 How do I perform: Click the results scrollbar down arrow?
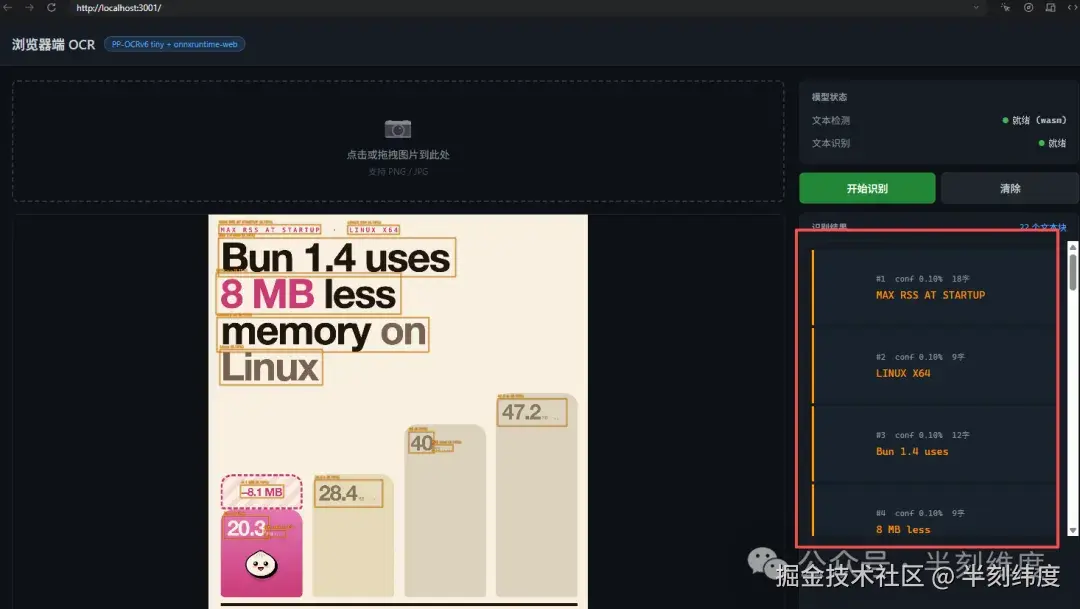coord(1072,530)
